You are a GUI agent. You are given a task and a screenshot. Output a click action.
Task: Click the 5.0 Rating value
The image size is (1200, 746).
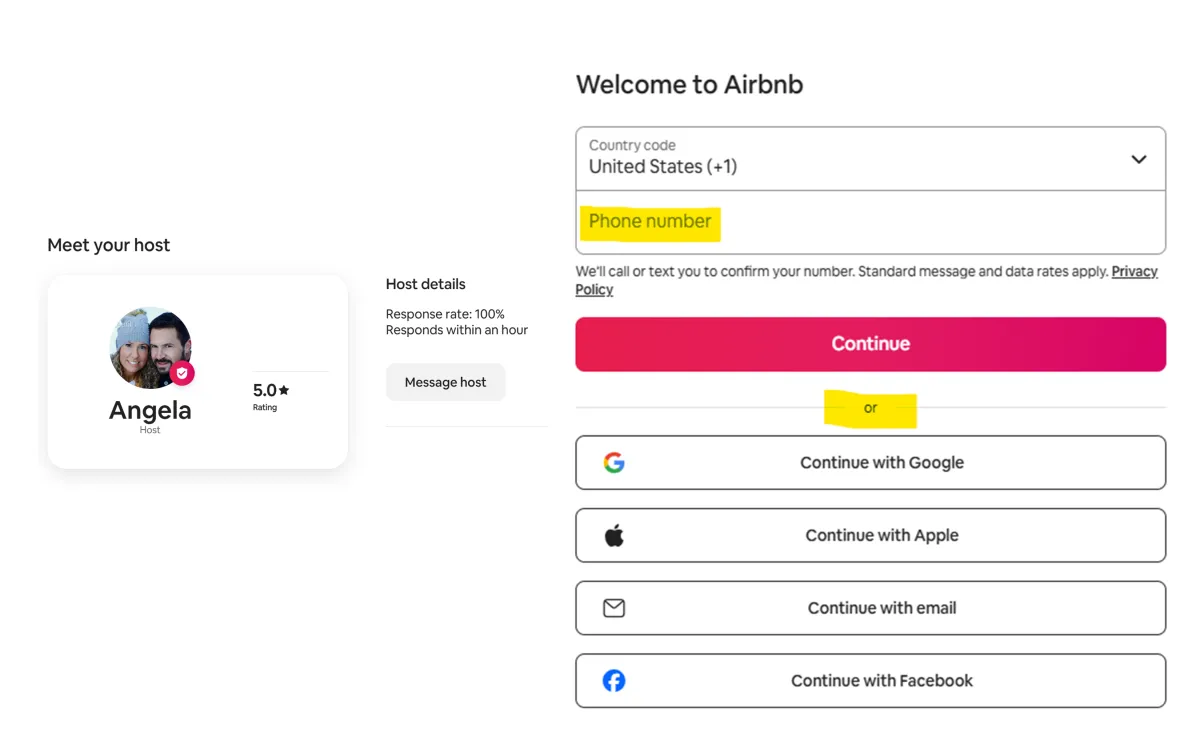[264, 390]
